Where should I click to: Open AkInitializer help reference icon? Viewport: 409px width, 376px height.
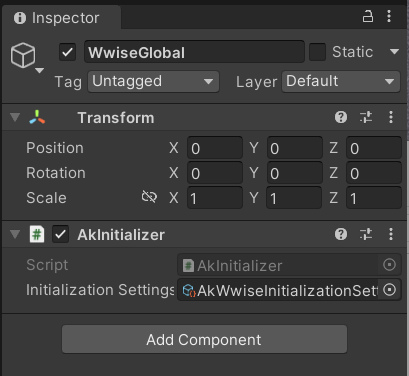[341, 234]
